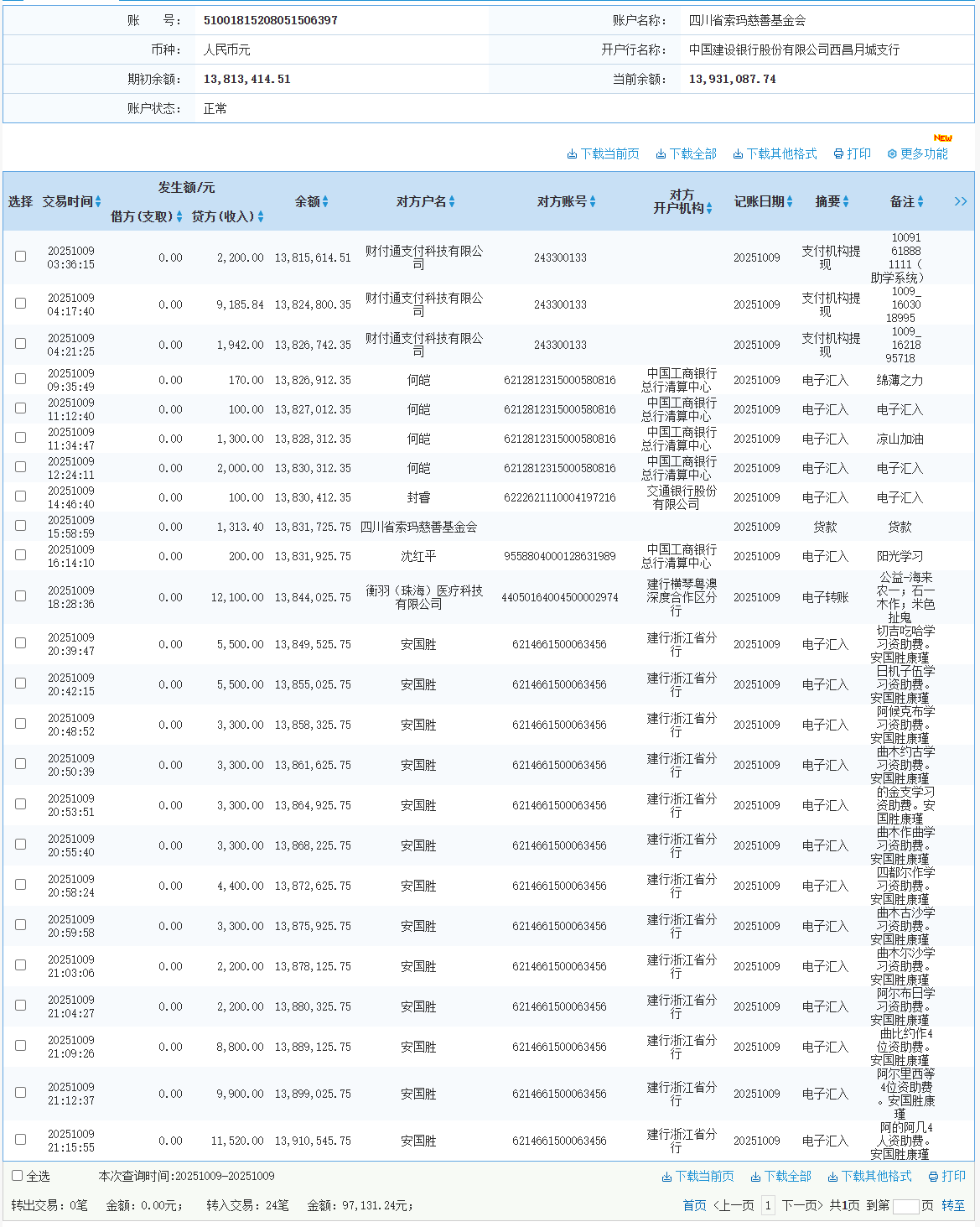
Task: Click the bottom 下载全部 download icon
Action: point(755,1177)
